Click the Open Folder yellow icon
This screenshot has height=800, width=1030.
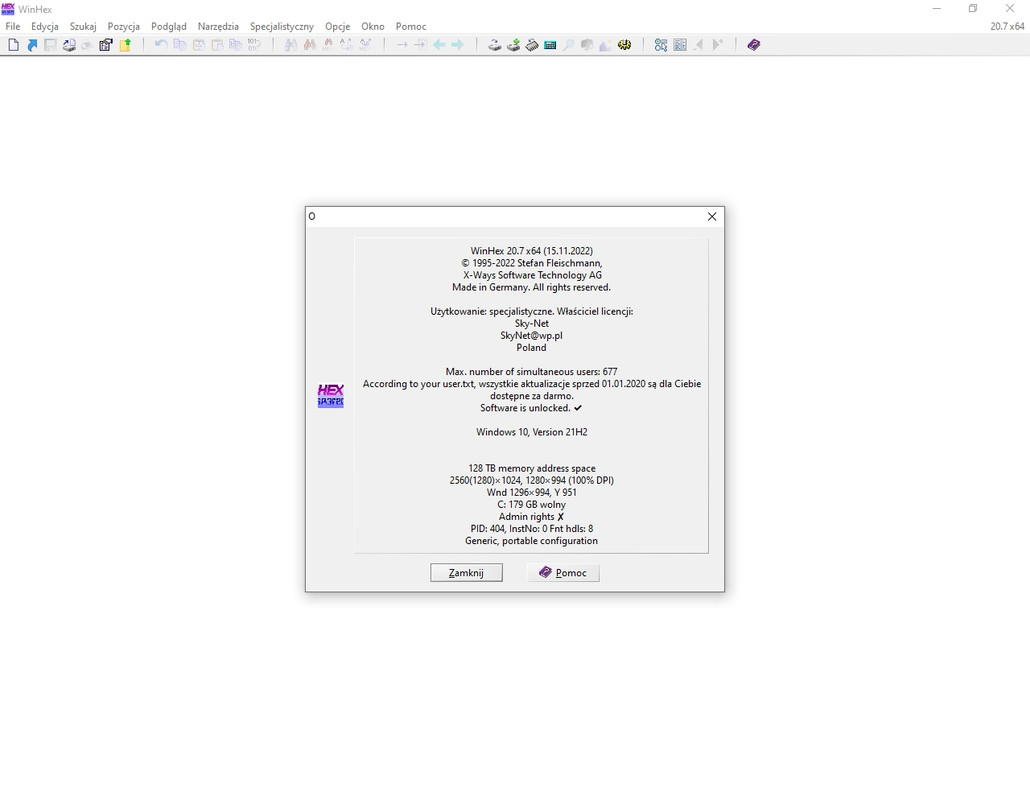(x=125, y=45)
